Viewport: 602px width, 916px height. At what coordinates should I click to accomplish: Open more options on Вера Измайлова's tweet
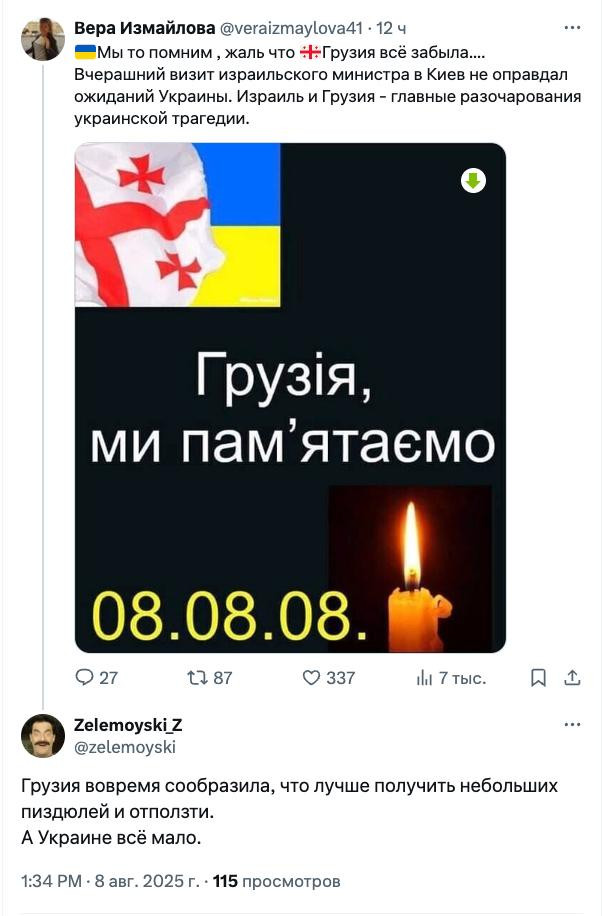point(572,27)
